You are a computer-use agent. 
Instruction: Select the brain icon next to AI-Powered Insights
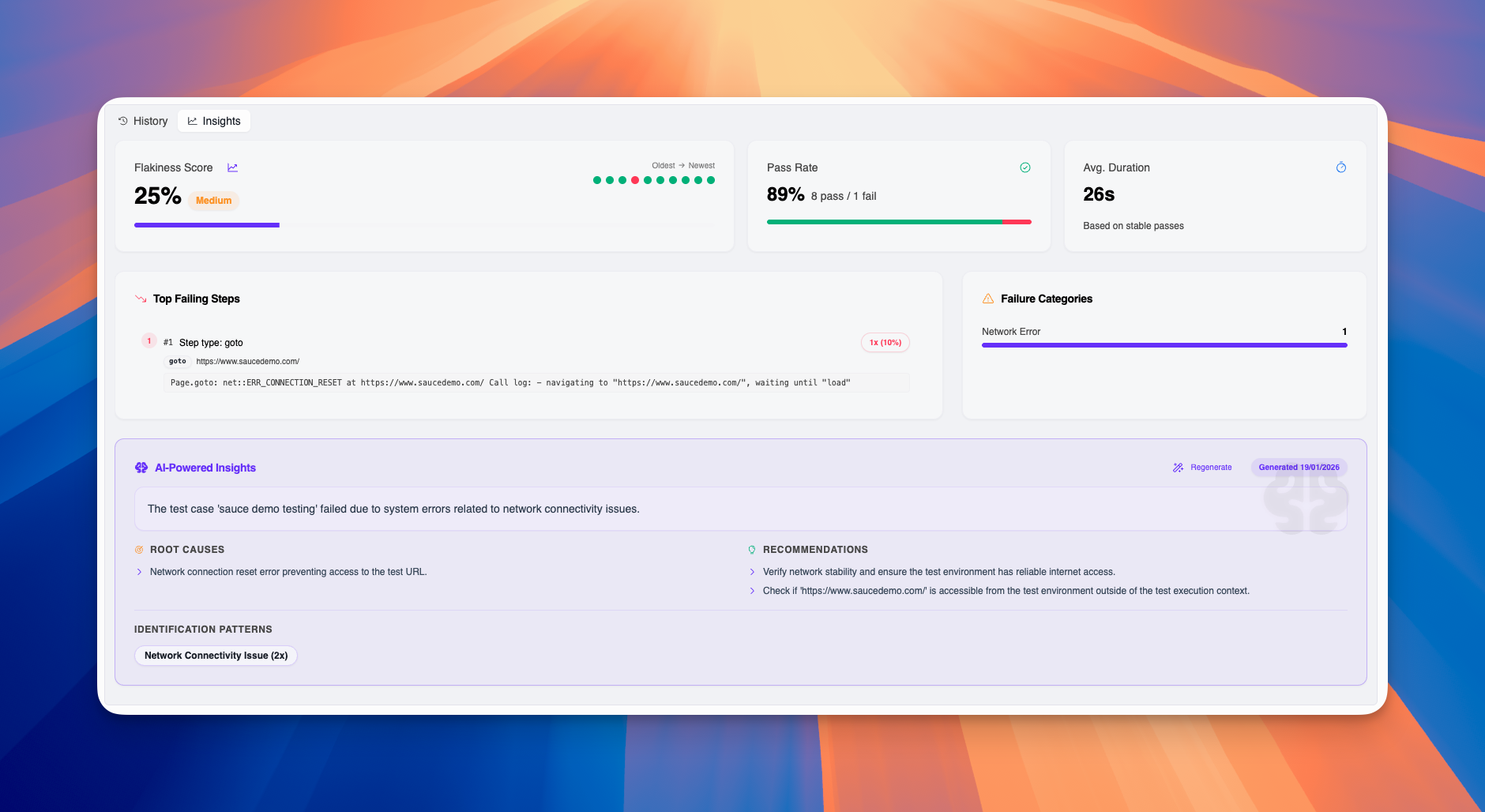[141, 468]
